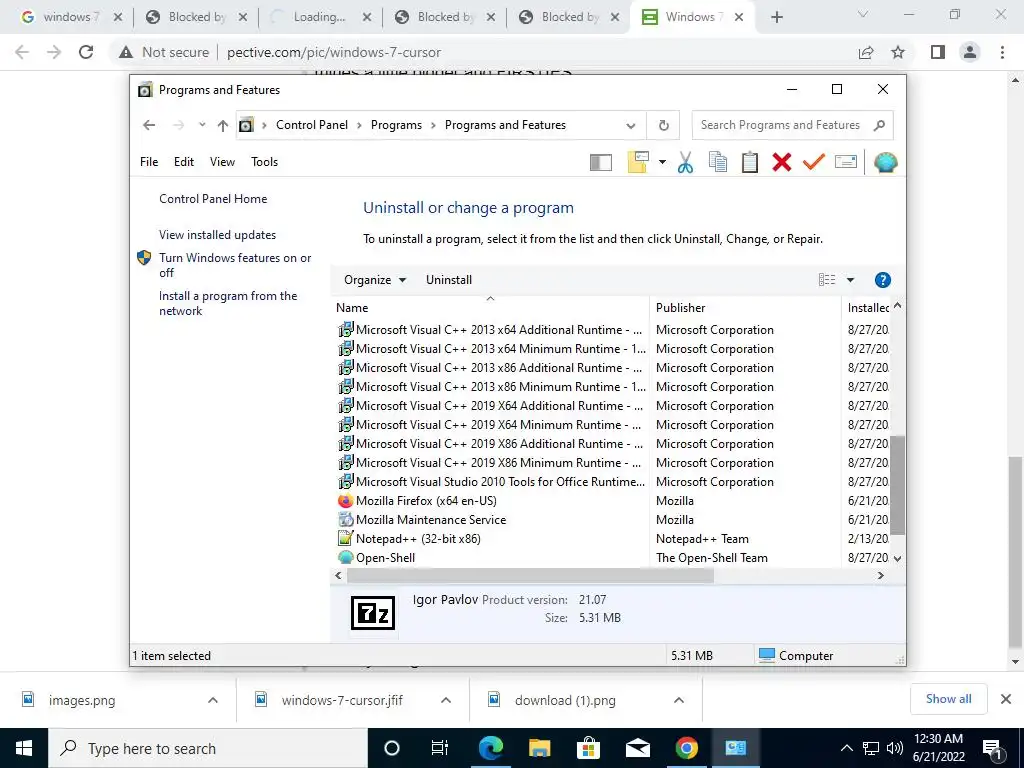1024x768 pixels.
Task: Switch to the Loading... Chrome tab
Action: click(x=319, y=17)
